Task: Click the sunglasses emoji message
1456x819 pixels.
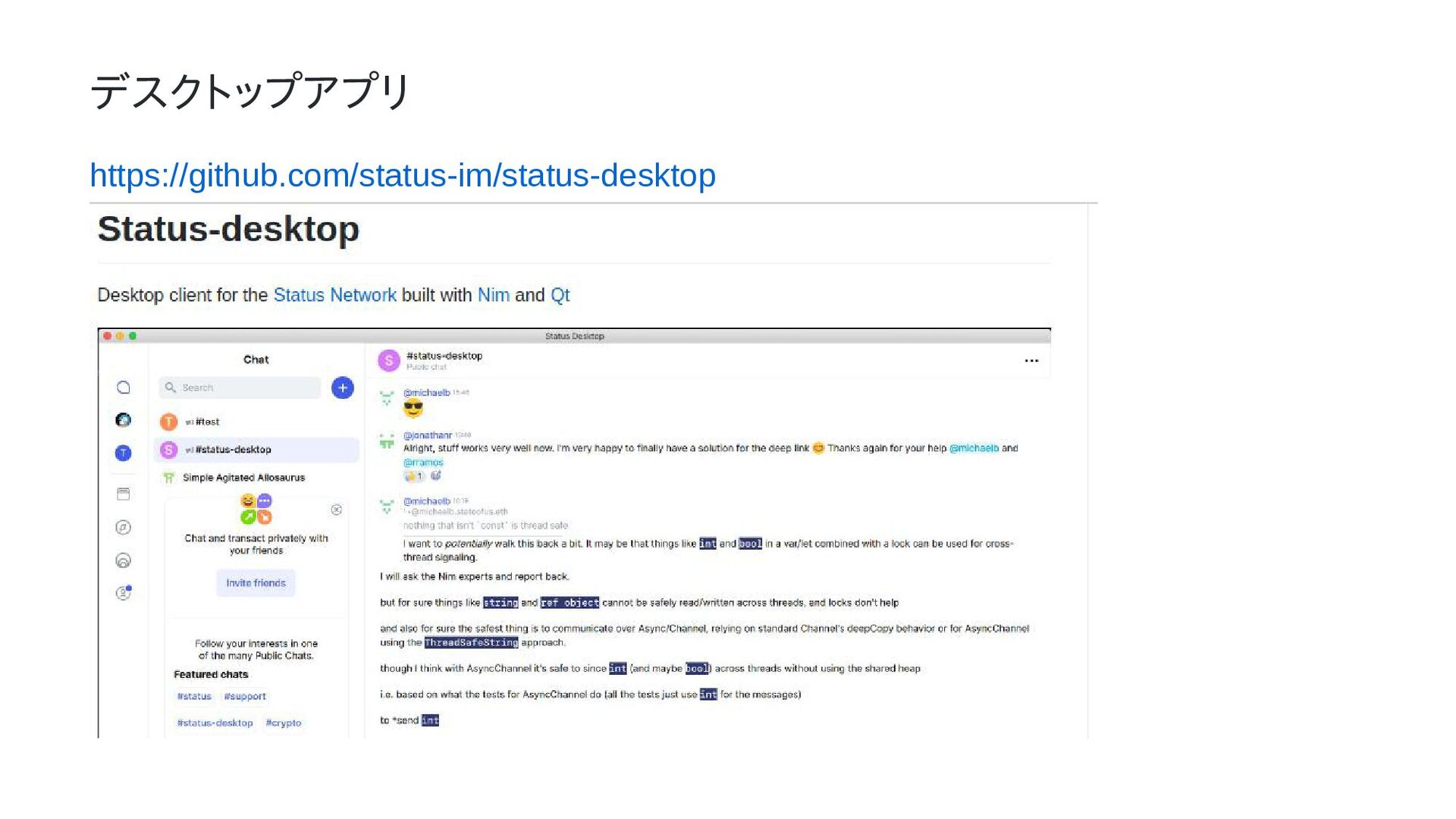Action: click(413, 409)
